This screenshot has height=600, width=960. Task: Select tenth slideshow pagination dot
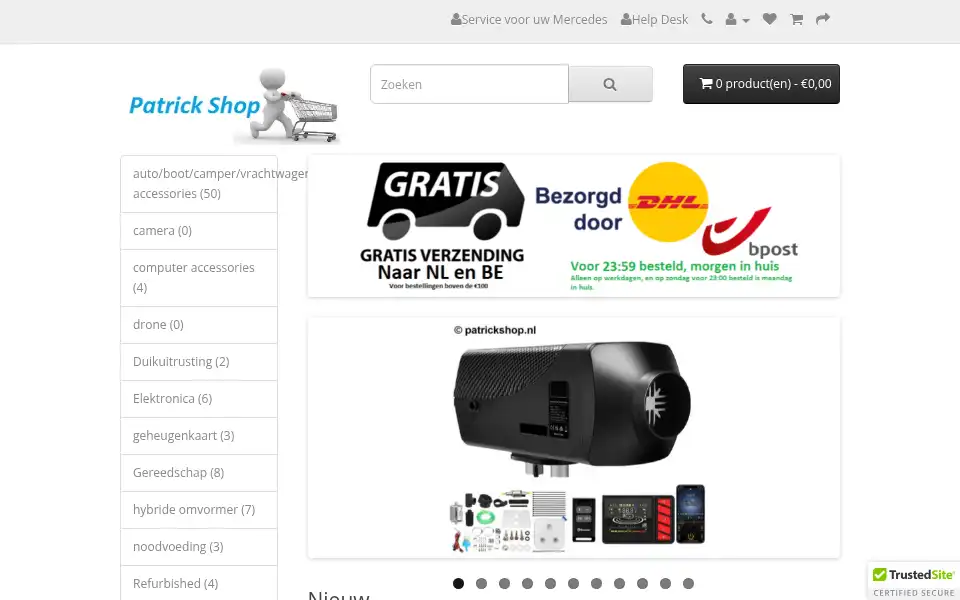pyautogui.click(x=666, y=583)
